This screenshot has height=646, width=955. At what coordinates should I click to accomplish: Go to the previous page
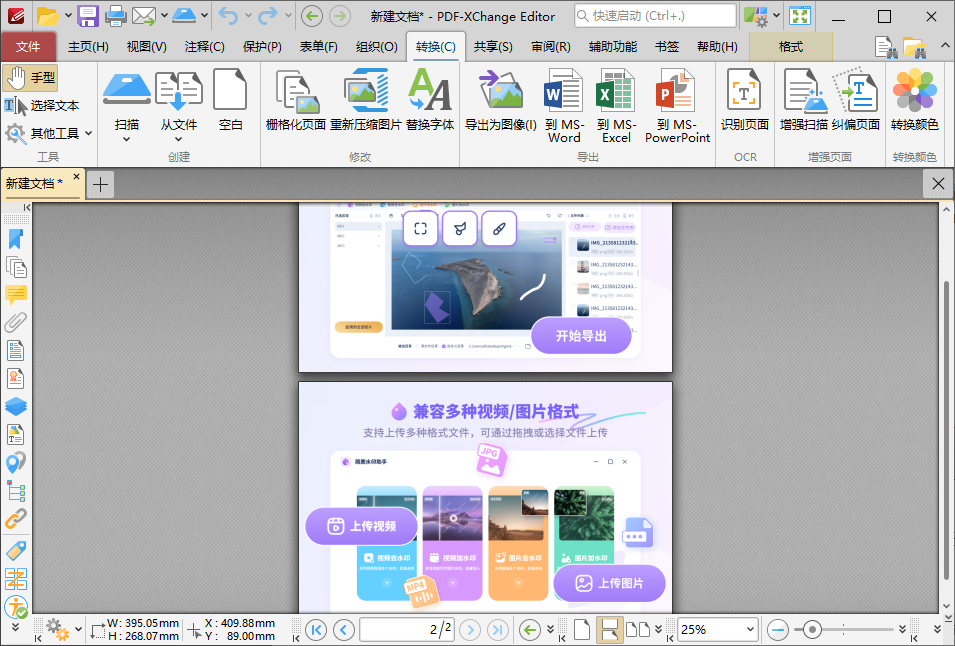click(343, 629)
